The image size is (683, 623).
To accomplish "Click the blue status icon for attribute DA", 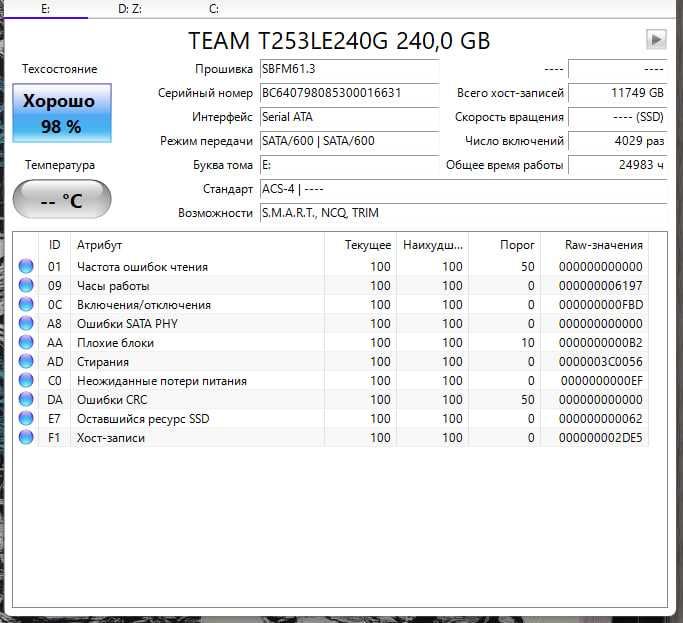I will [26, 399].
